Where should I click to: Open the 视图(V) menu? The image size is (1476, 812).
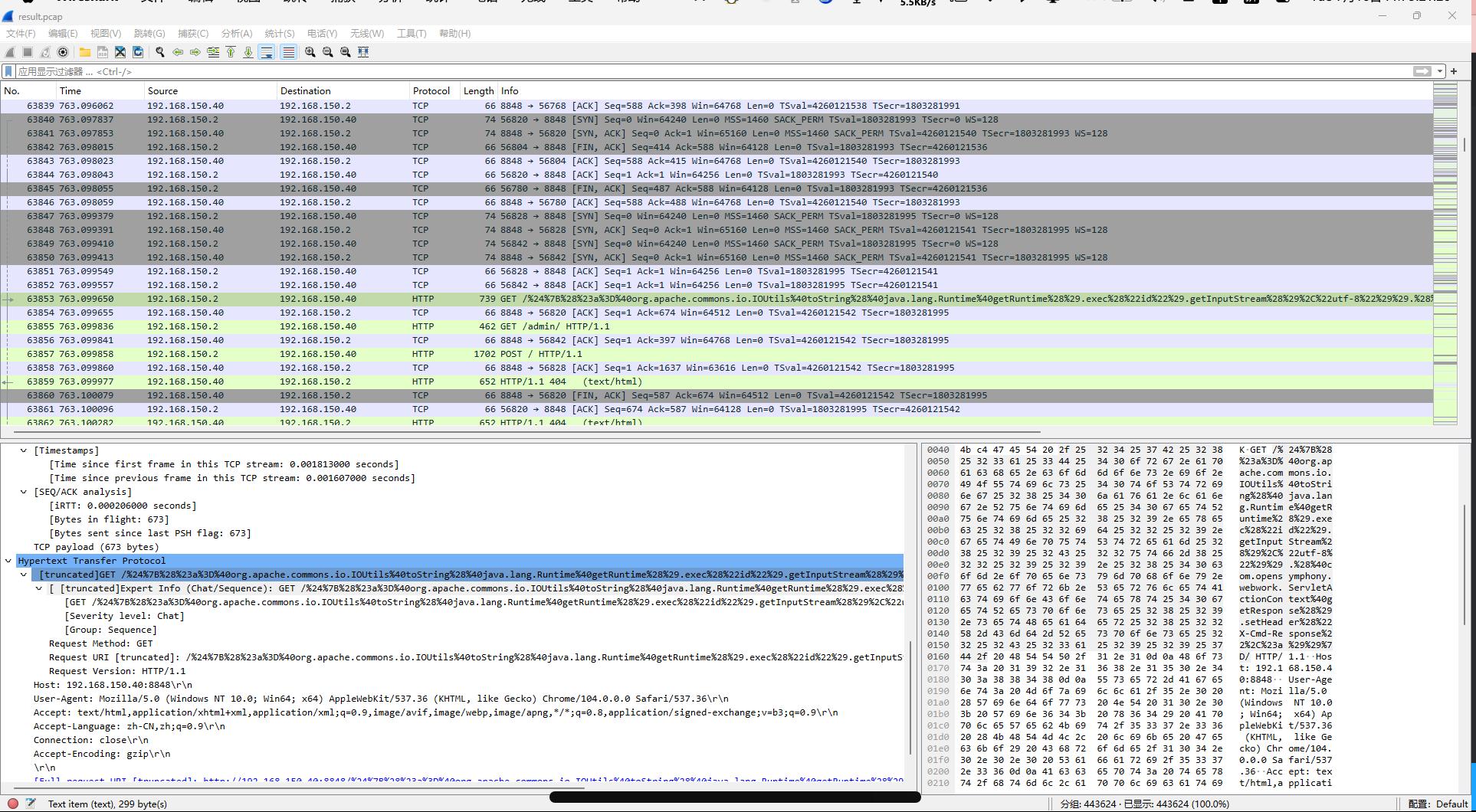tap(106, 34)
